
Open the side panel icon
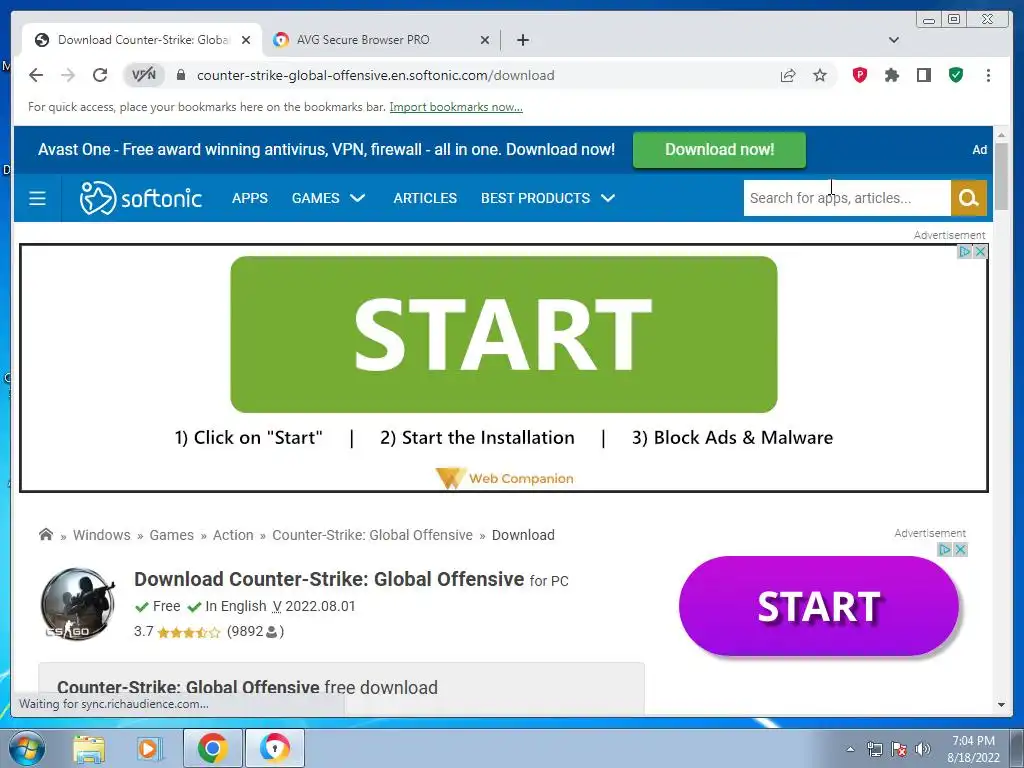923,75
